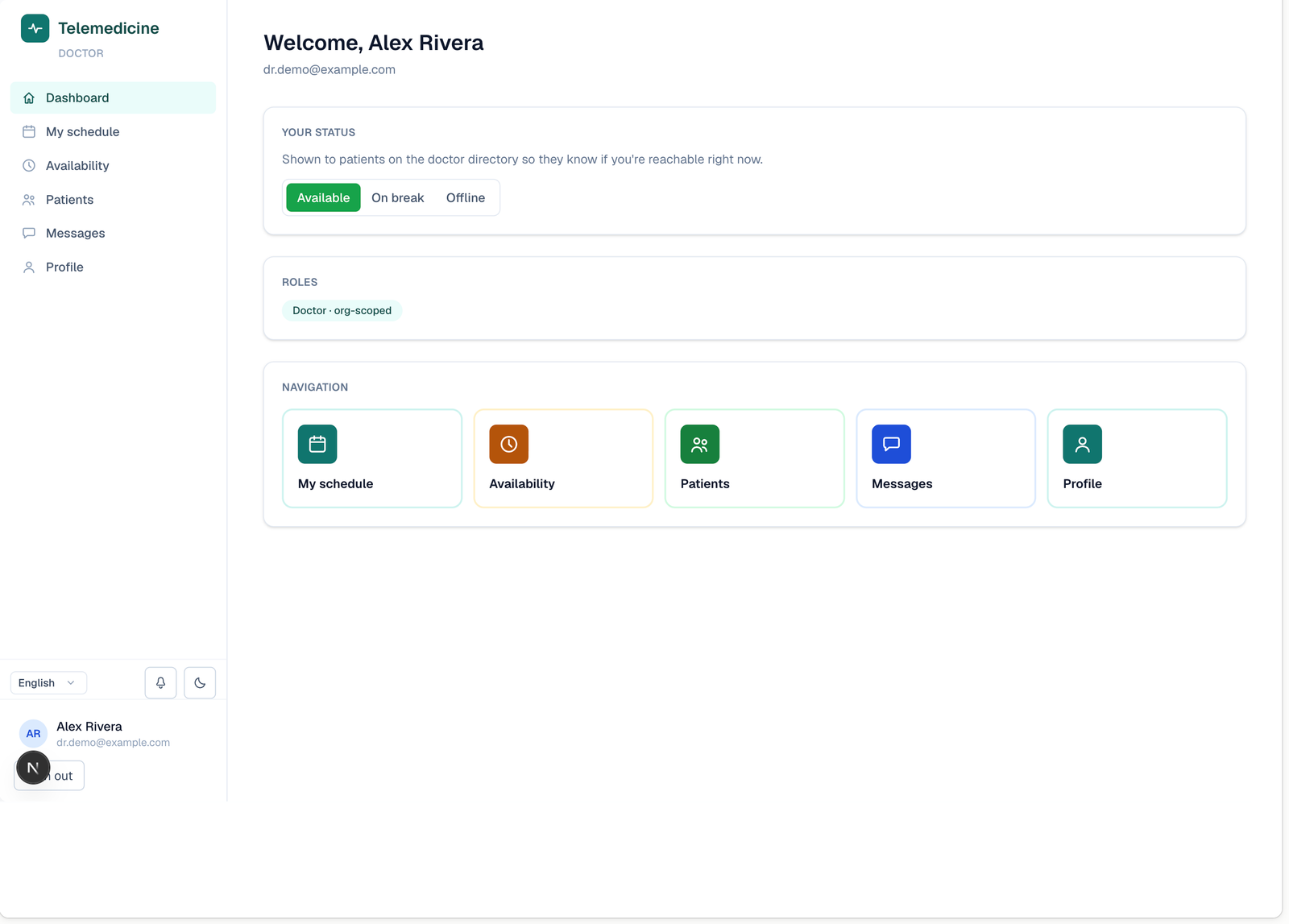
Task: Select Patients in the sidebar menu
Action: click(113, 199)
